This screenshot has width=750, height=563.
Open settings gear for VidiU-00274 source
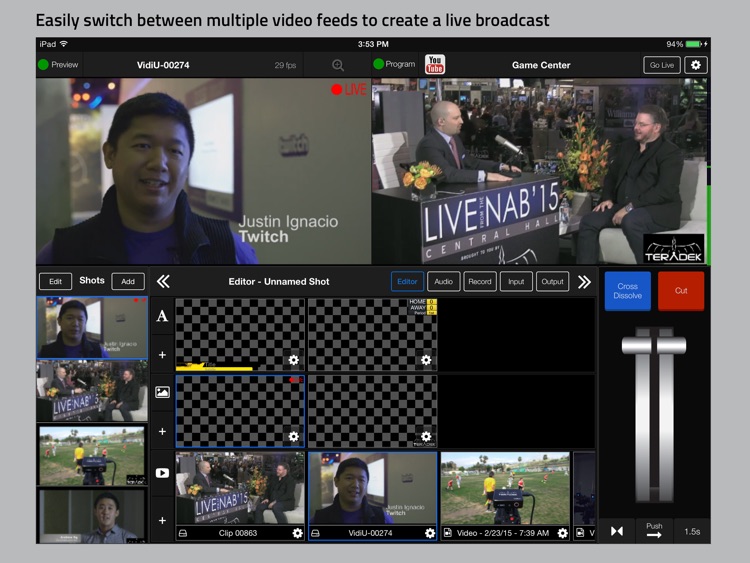tap(430, 533)
